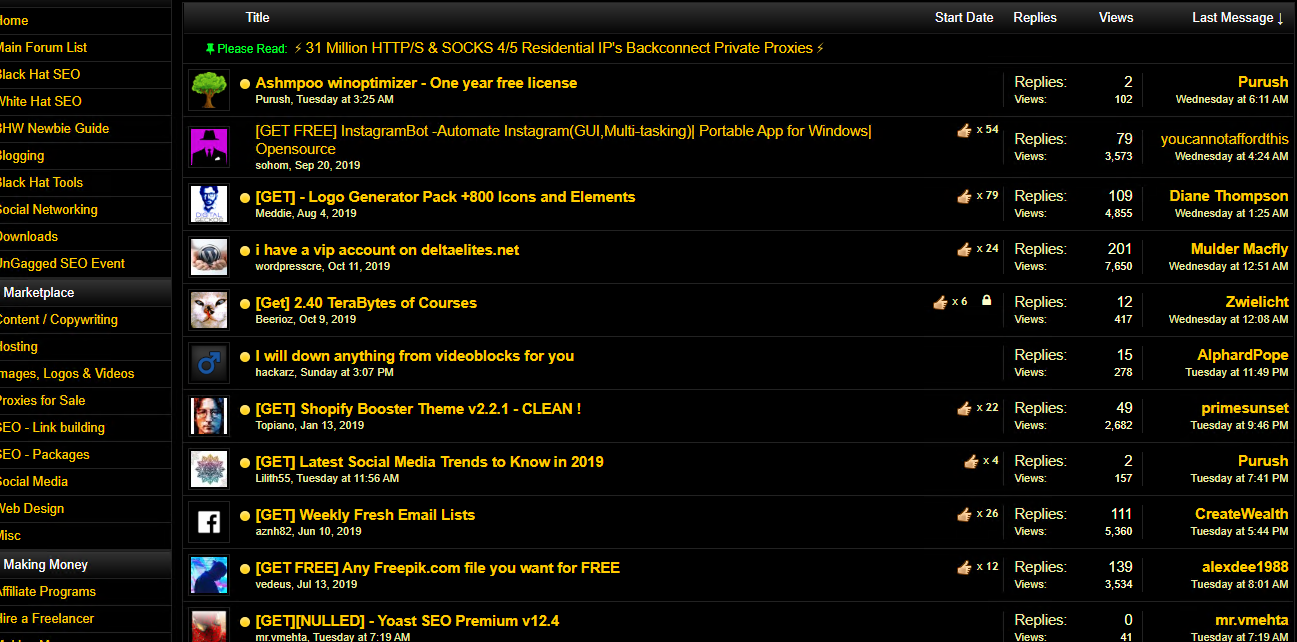Click thumbs-up icon on Shopify Booster thread
This screenshot has height=642, width=1297.
[x=964, y=408]
